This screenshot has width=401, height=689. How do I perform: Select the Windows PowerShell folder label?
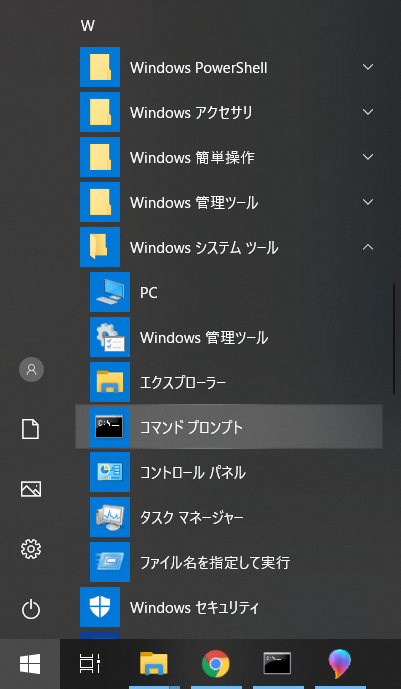[x=199, y=68]
